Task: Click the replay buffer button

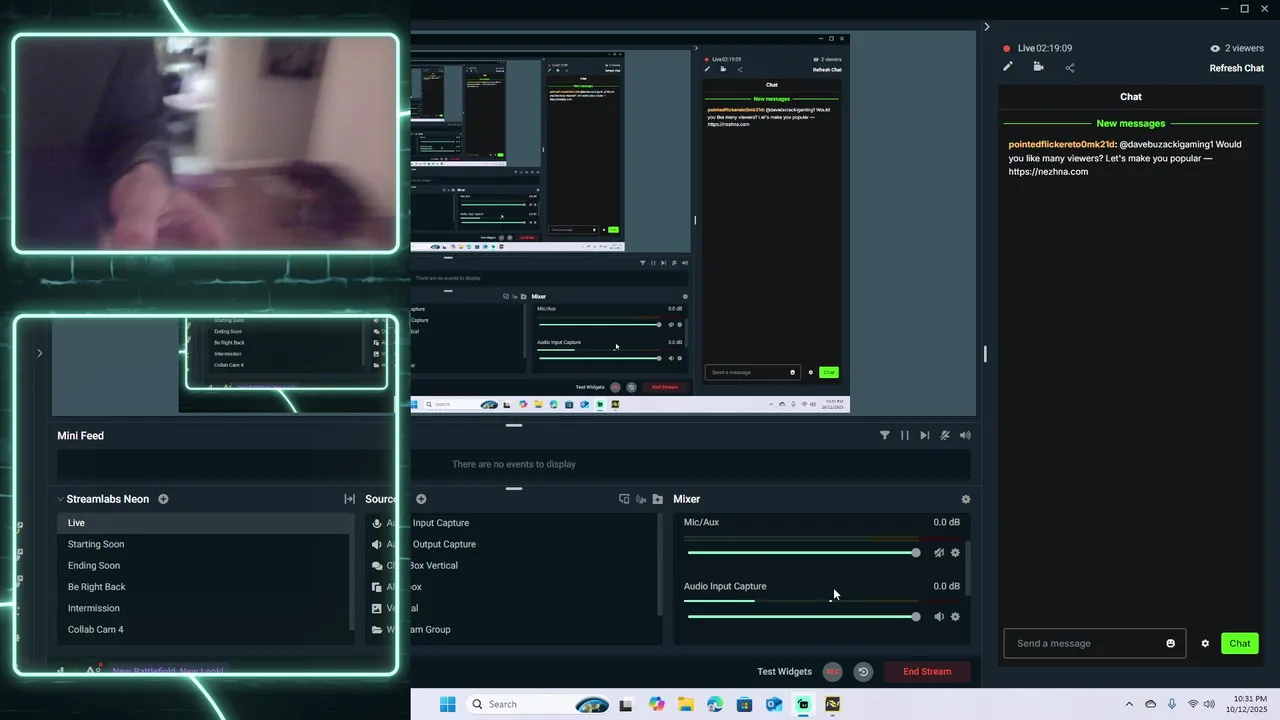Action: tap(863, 672)
